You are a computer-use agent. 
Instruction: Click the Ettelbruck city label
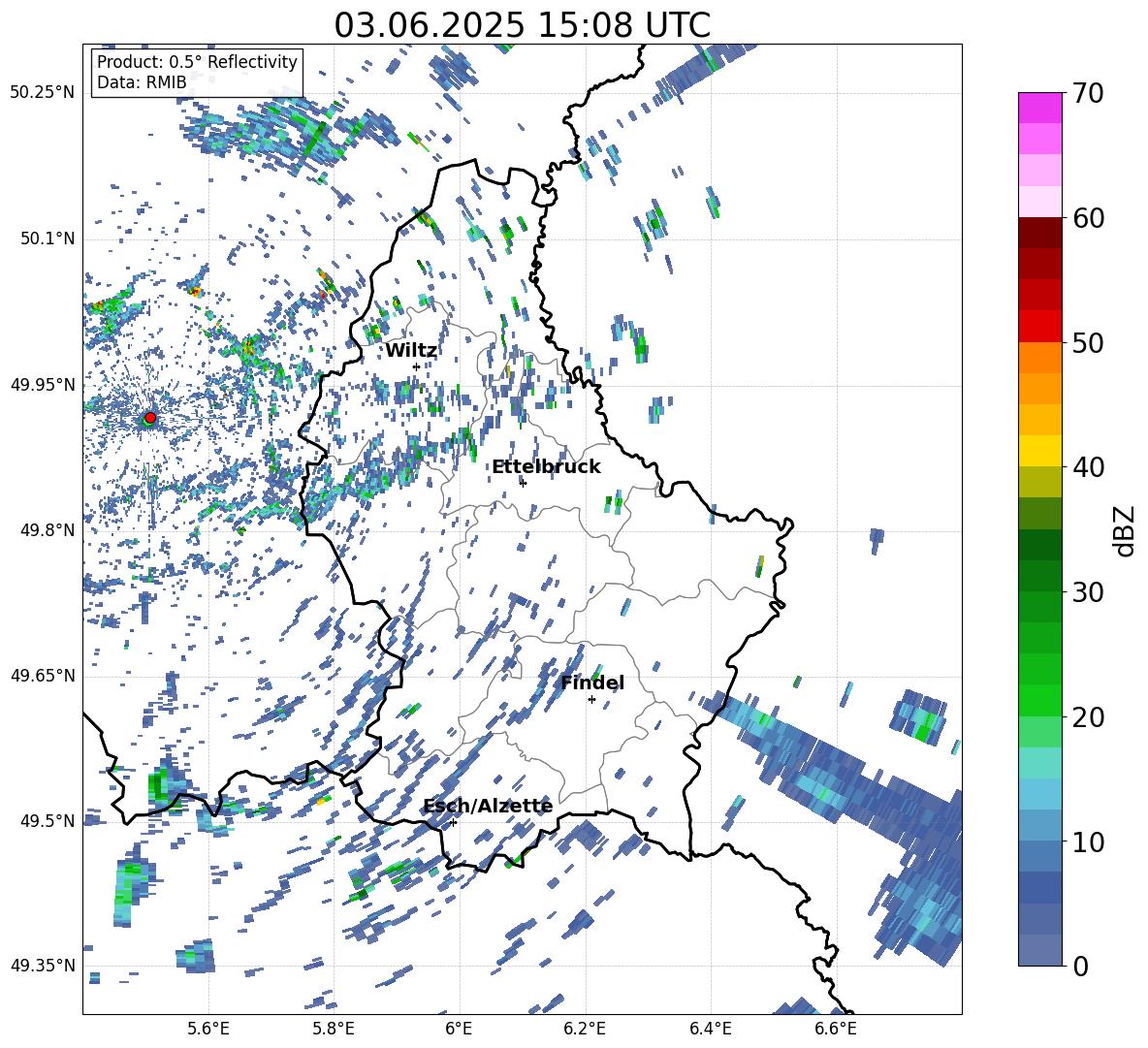[546, 467]
